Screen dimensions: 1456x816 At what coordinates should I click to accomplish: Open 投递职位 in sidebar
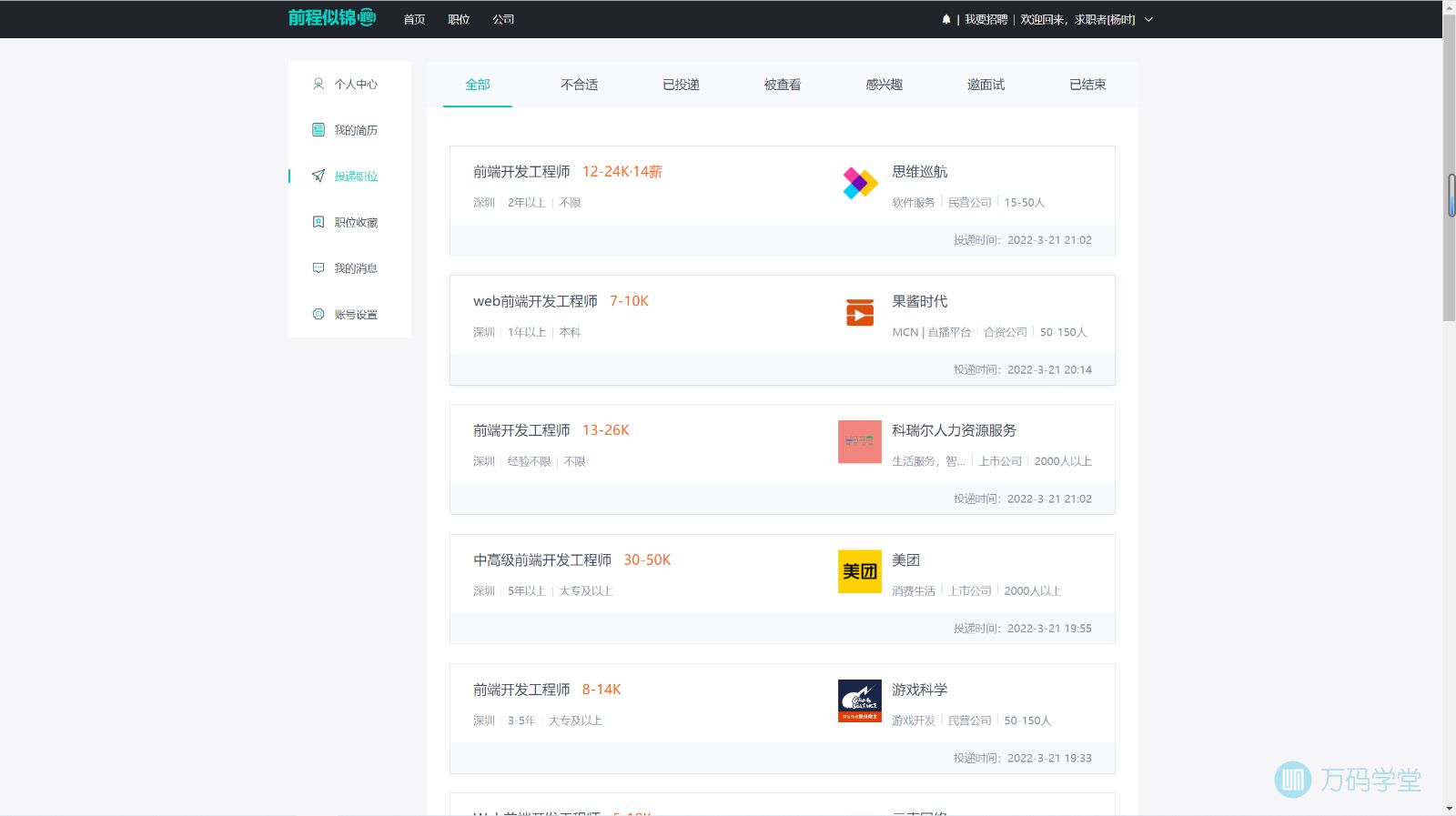coord(356,176)
